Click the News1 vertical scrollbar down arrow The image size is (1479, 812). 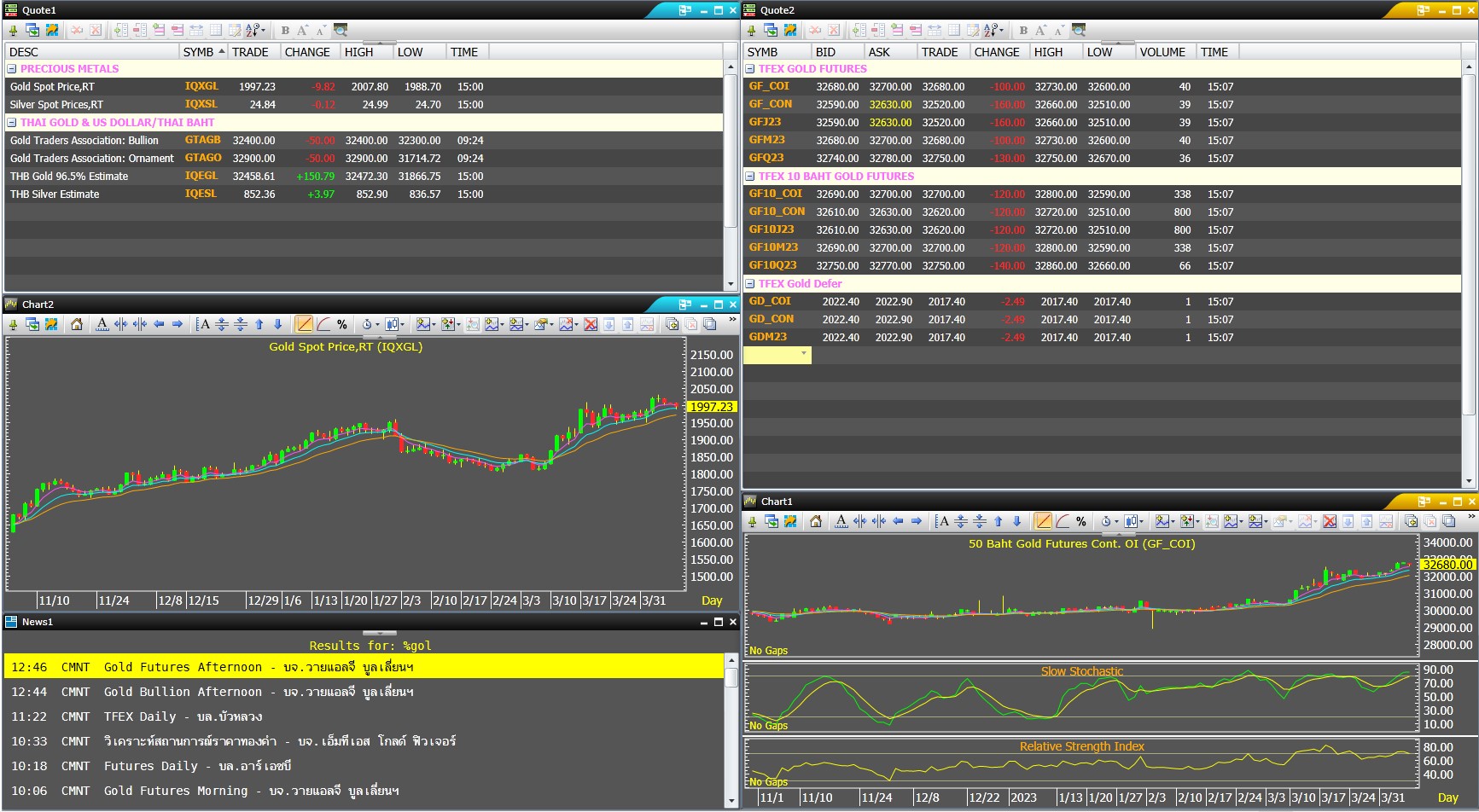click(x=731, y=802)
